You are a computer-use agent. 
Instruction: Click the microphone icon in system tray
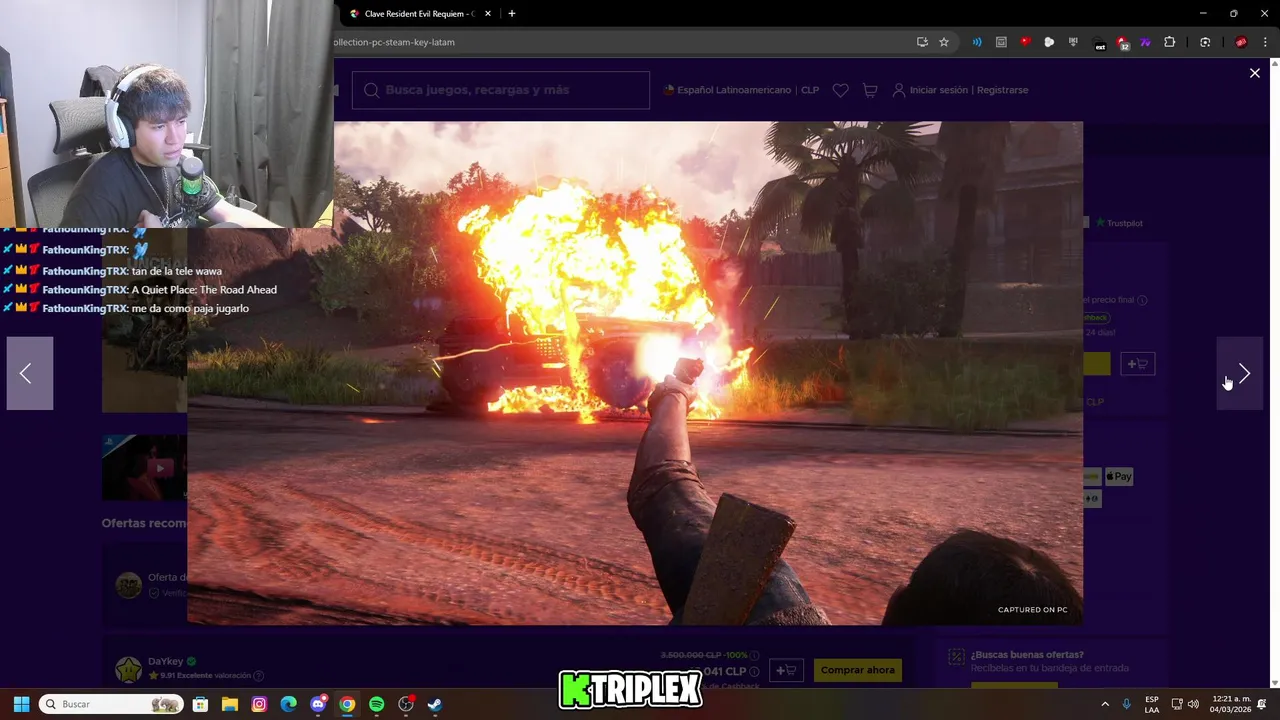tap(1127, 704)
